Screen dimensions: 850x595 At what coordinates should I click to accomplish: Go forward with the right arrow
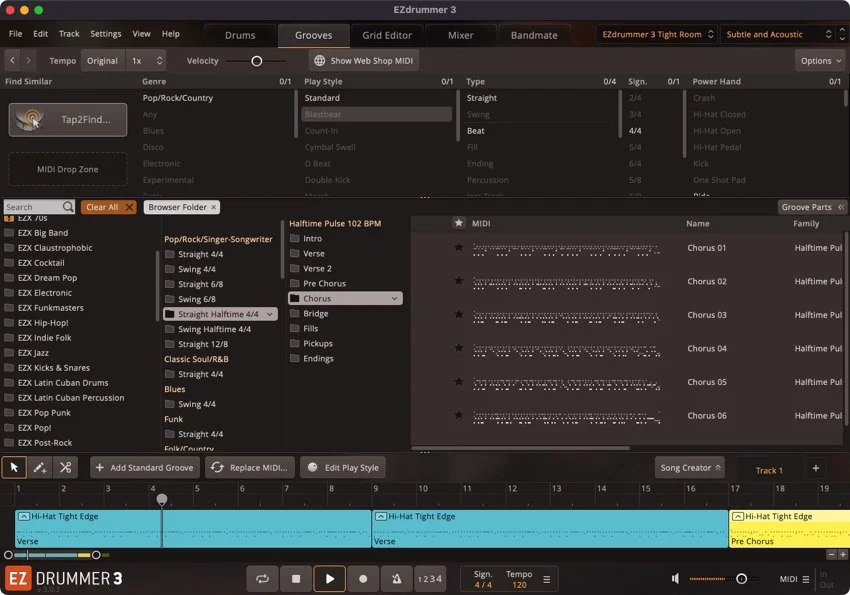[x=28, y=61]
